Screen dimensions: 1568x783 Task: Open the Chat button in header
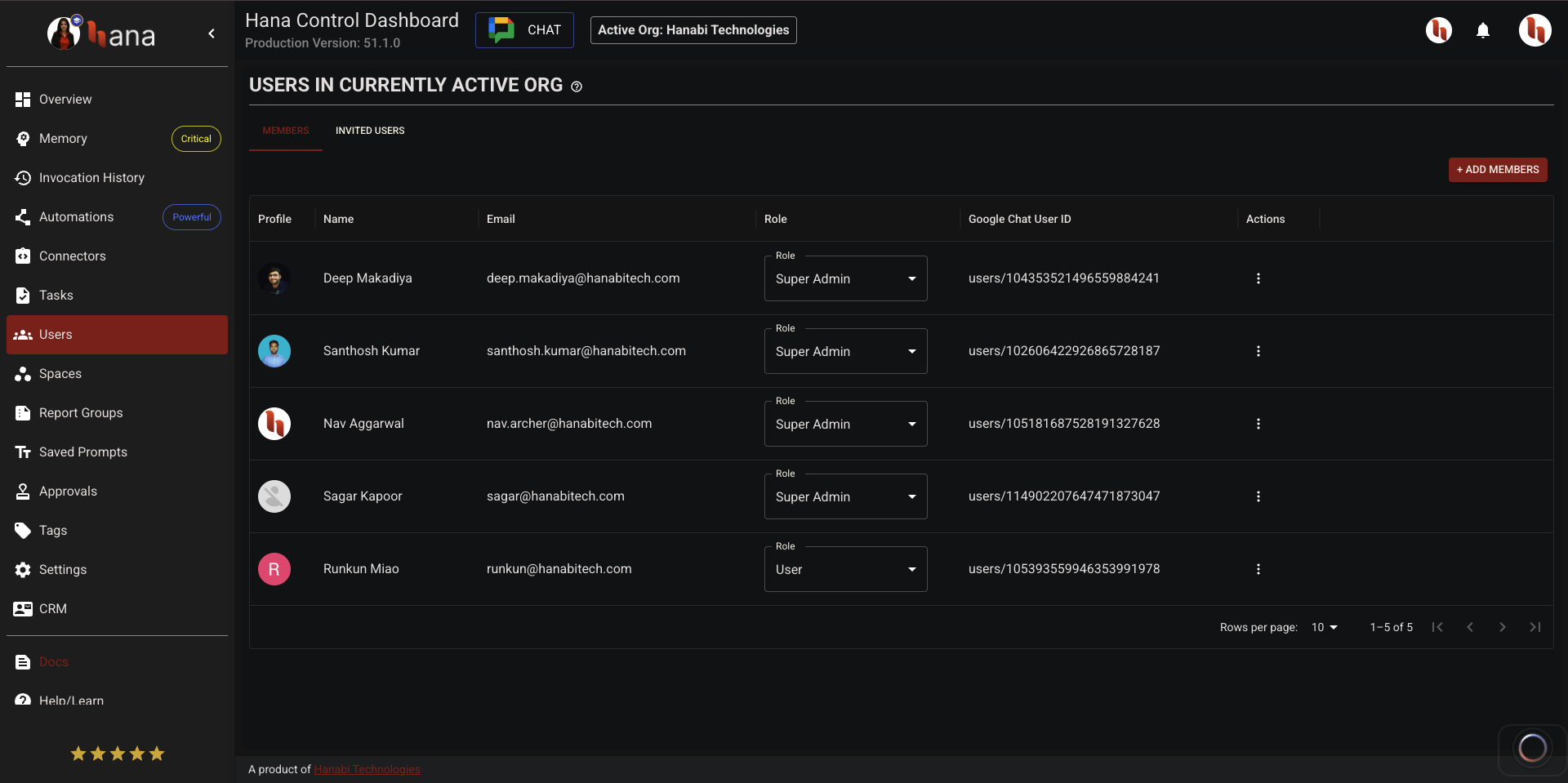[x=524, y=30]
